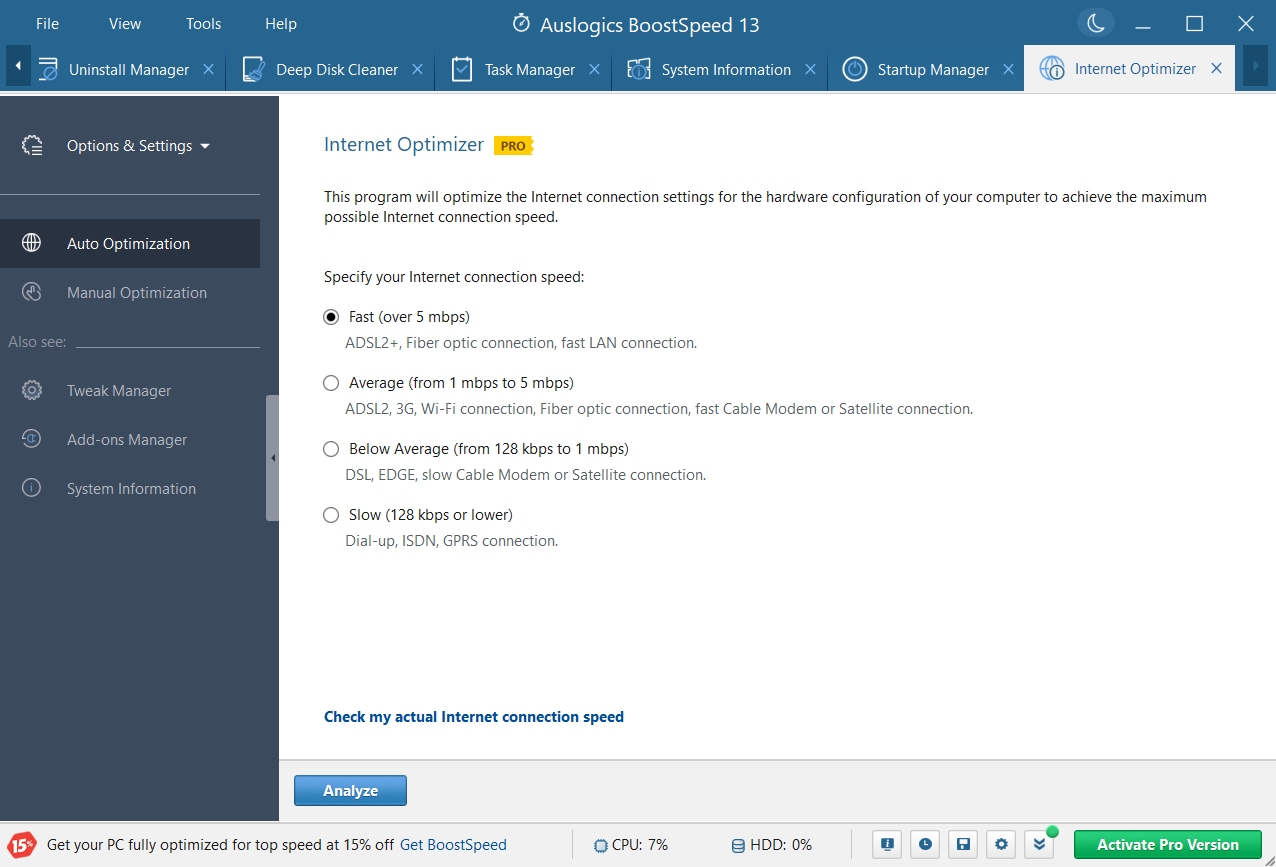Open Manual Optimization in the sidebar
Image resolution: width=1276 pixels, height=867 pixels.
(130, 292)
